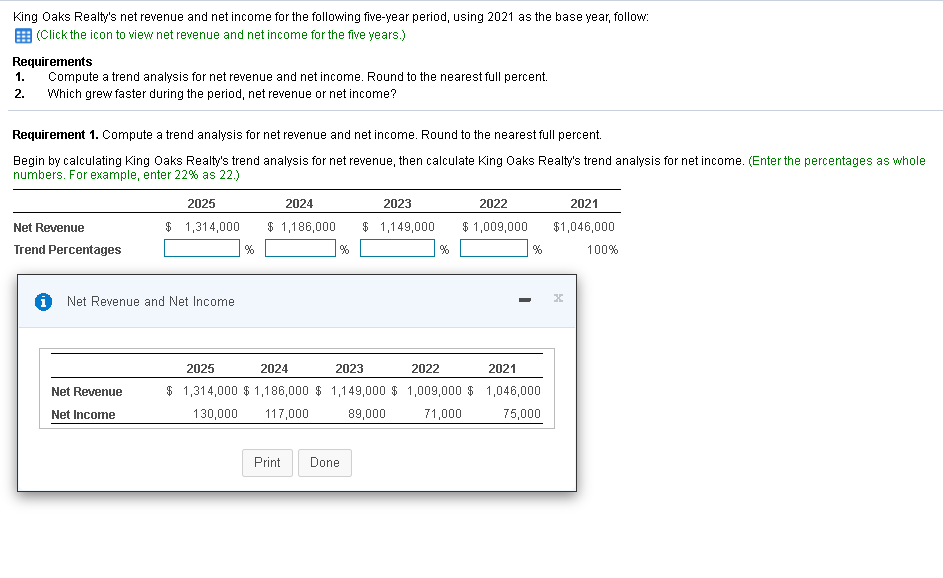This screenshot has height=578, width=943.
Task: Open the net revenue data table icon
Action: click(23, 35)
